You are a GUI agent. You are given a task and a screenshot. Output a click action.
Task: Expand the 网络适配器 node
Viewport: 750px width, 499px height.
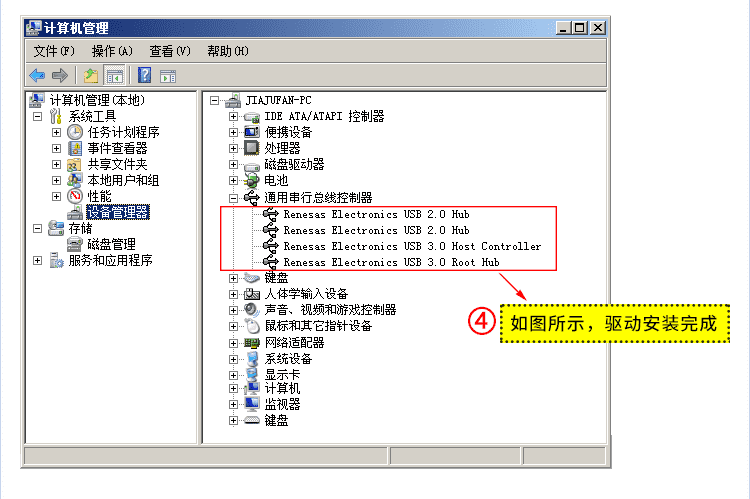233,343
